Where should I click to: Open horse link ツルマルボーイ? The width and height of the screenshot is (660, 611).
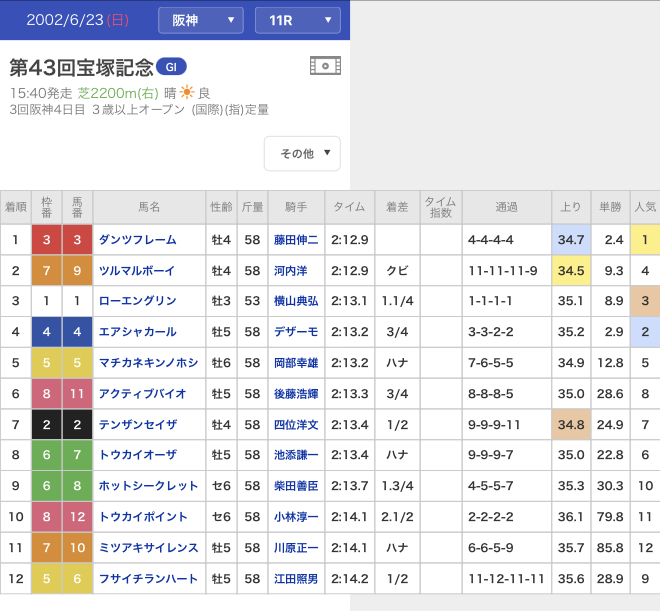click(x=136, y=271)
